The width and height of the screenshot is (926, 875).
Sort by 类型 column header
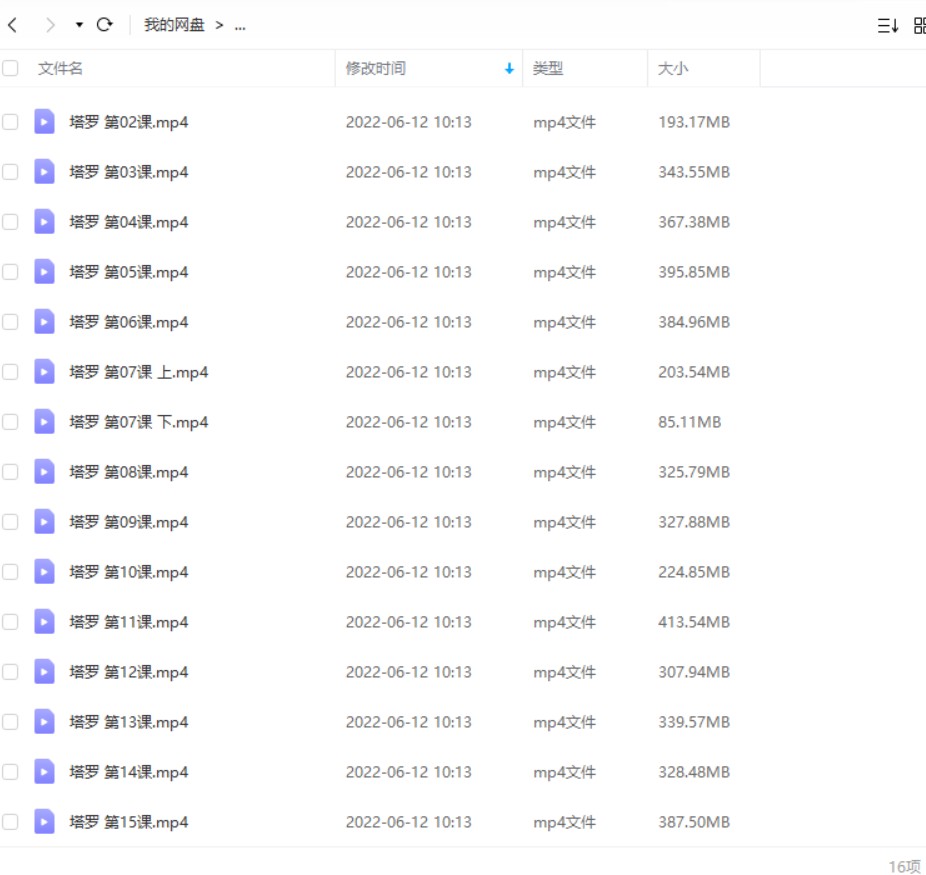click(548, 68)
